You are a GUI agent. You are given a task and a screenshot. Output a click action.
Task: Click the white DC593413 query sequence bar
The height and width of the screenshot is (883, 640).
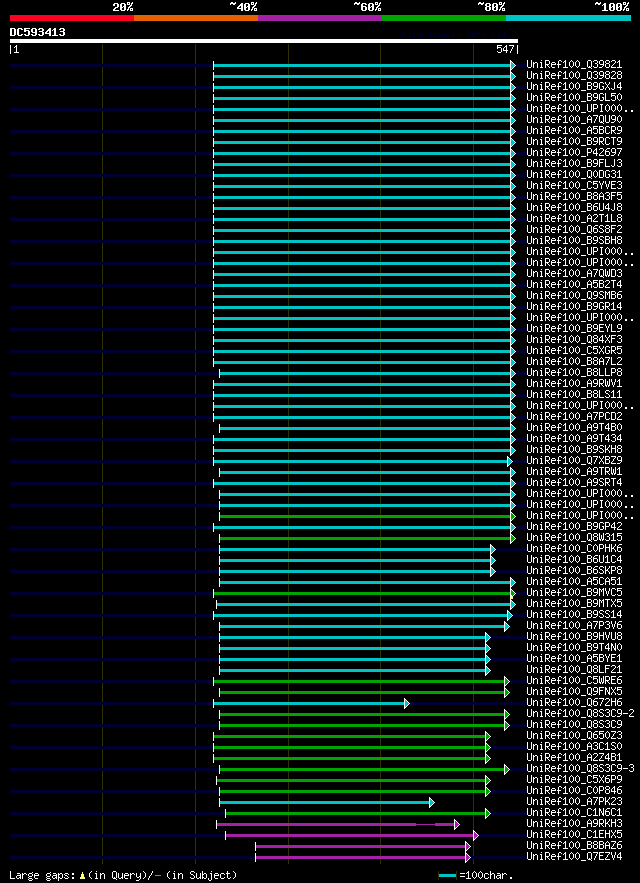(x=264, y=41)
